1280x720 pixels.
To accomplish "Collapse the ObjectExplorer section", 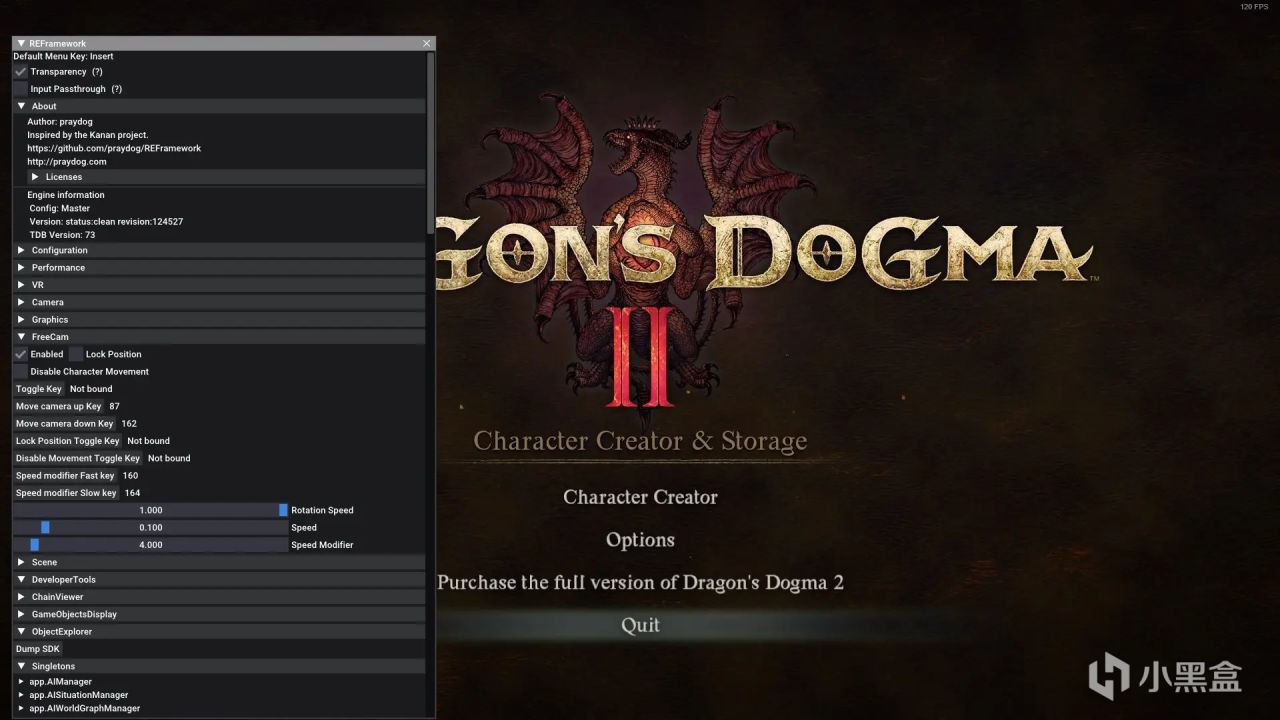I will (219, 632).
